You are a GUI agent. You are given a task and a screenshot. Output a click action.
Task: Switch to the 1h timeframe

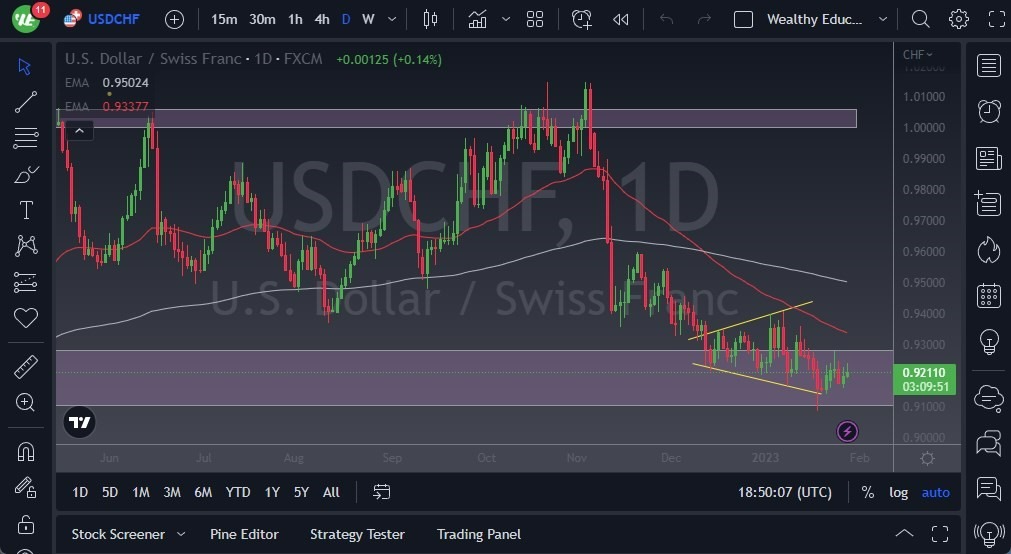pos(295,19)
